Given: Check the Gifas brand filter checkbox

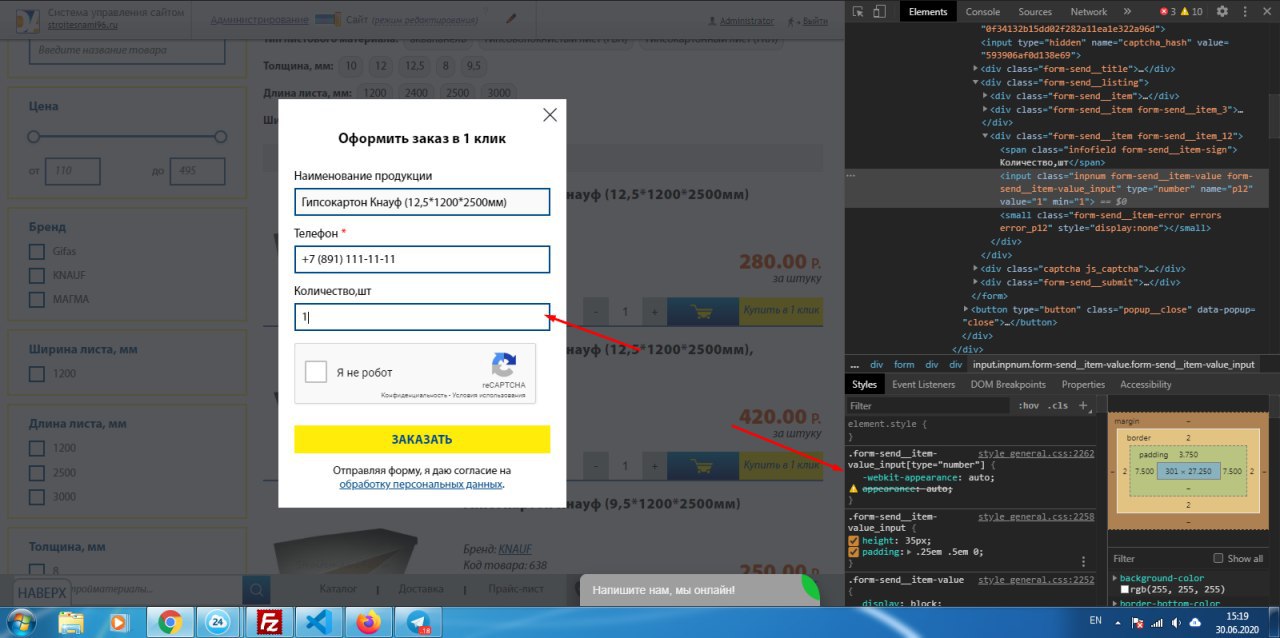Looking at the screenshot, I should pyautogui.click(x=37, y=251).
